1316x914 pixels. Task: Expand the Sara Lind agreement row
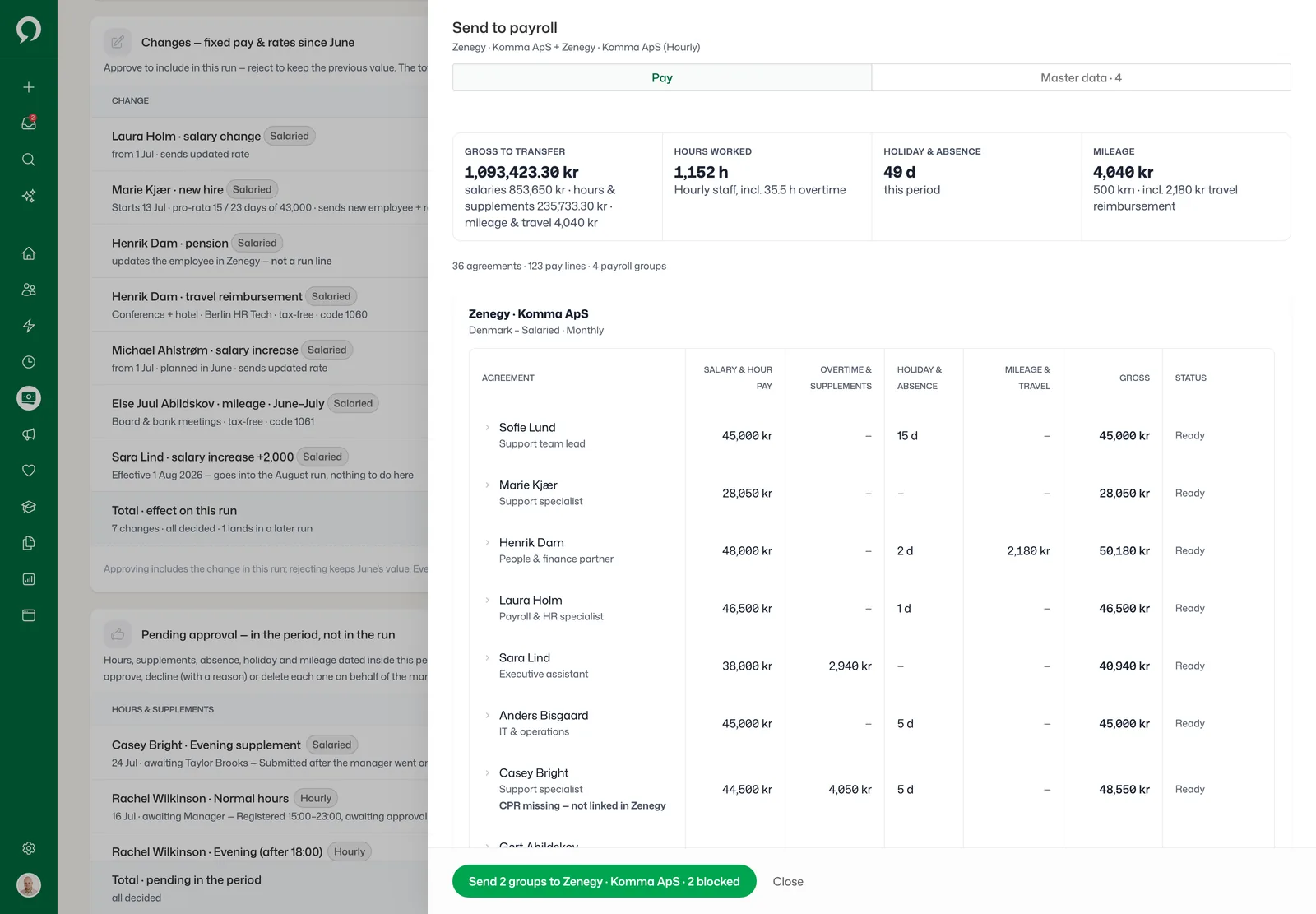487,658
